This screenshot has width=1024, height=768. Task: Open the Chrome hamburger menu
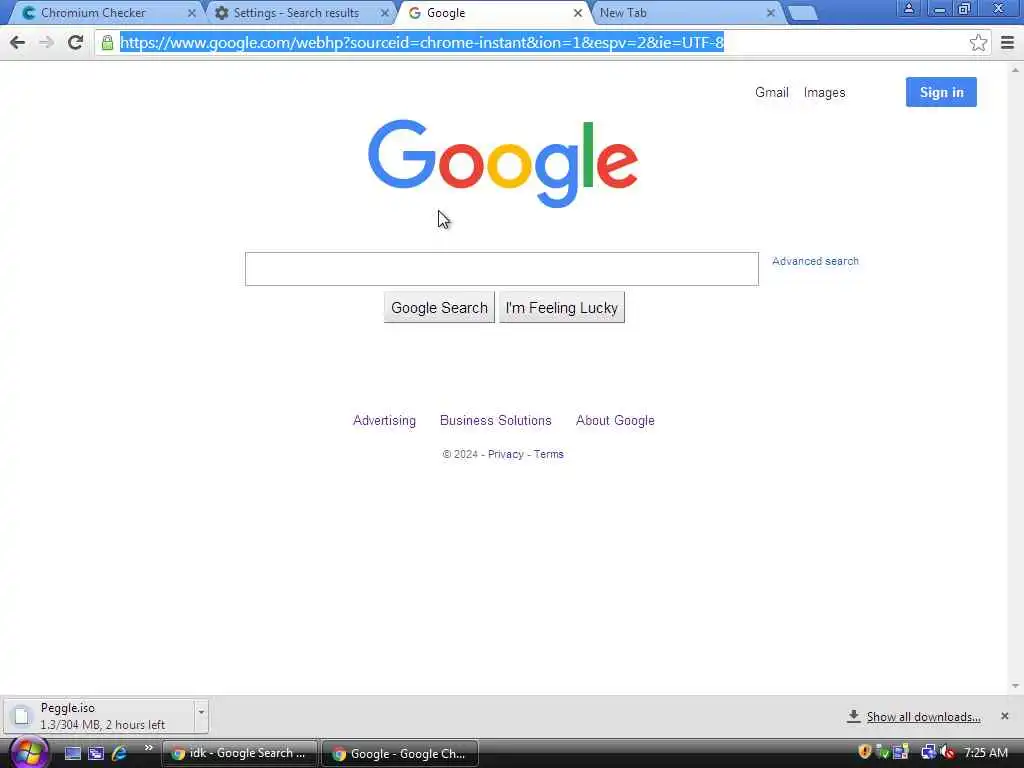1008,43
